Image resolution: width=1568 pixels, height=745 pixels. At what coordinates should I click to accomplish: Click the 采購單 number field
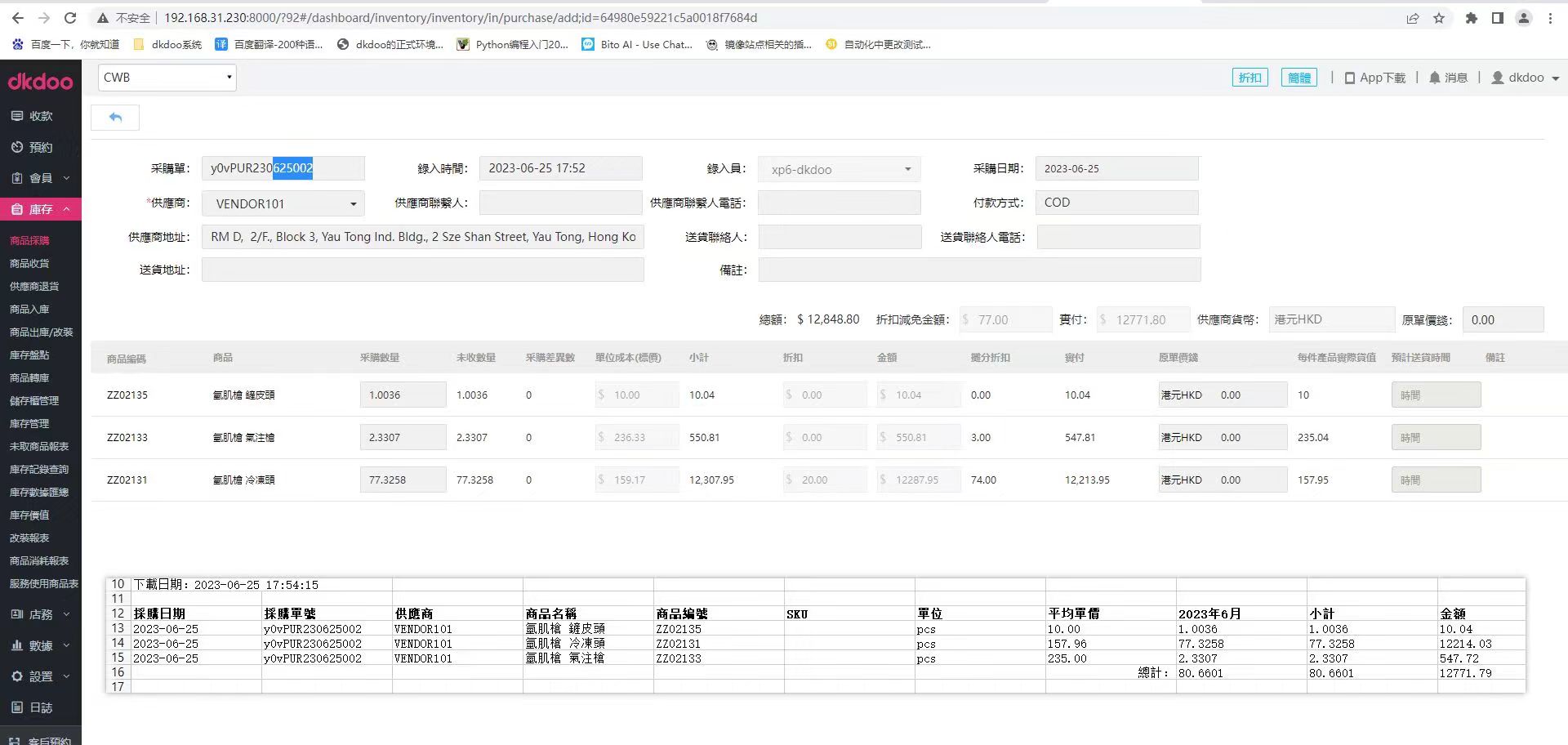pyautogui.click(x=283, y=168)
